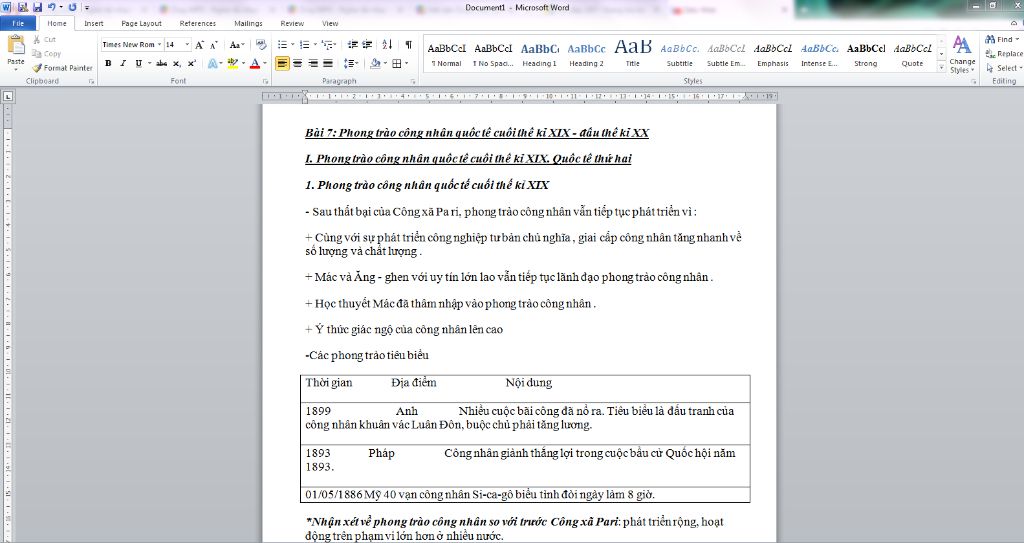Screen dimensions: 1024x543
Task: Toggle Subscript formatting
Action: pyautogui.click(x=176, y=63)
